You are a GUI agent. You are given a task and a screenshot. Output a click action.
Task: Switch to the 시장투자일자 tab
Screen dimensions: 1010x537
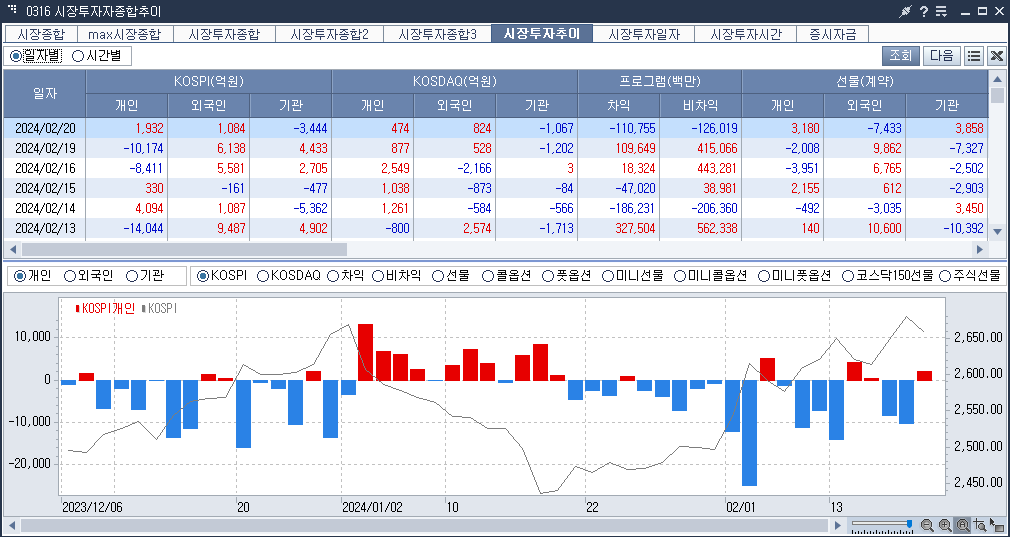[644, 34]
